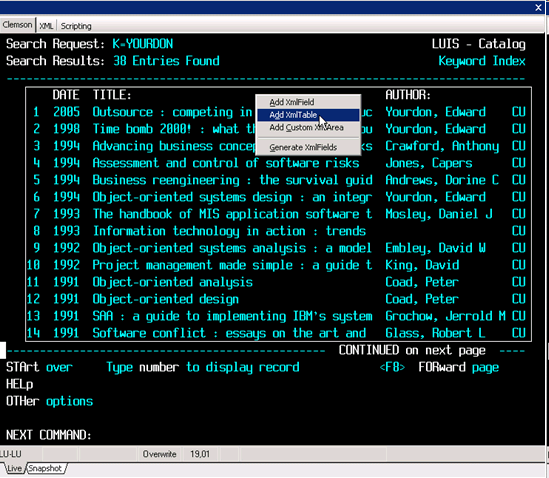Viewport: 549px width, 478px height.
Task: Click cursor position '19,01' in status bar
Action: tap(200, 454)
